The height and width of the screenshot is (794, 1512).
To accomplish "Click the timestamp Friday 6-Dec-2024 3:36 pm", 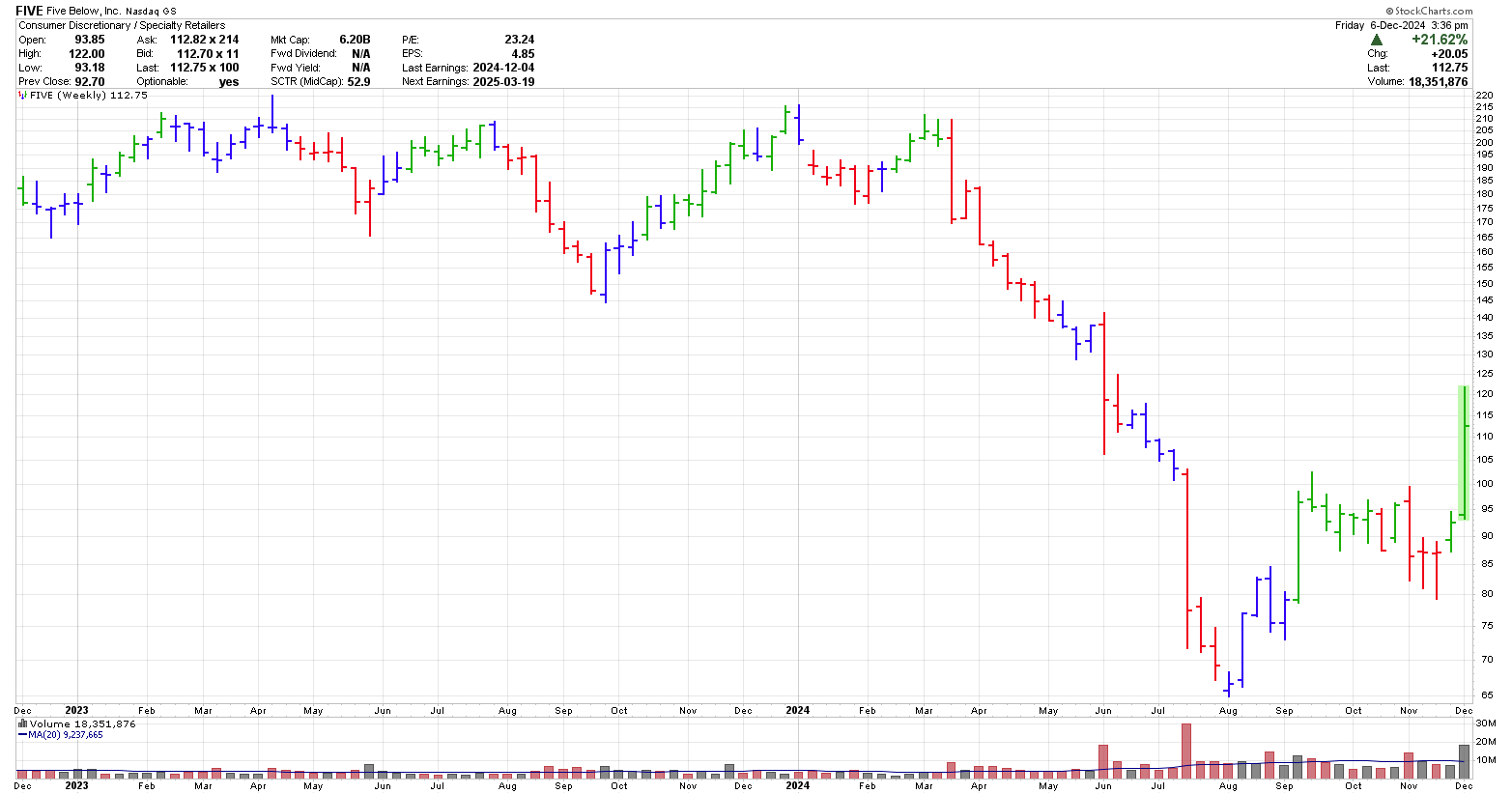I will click(x=1402, y=25).
